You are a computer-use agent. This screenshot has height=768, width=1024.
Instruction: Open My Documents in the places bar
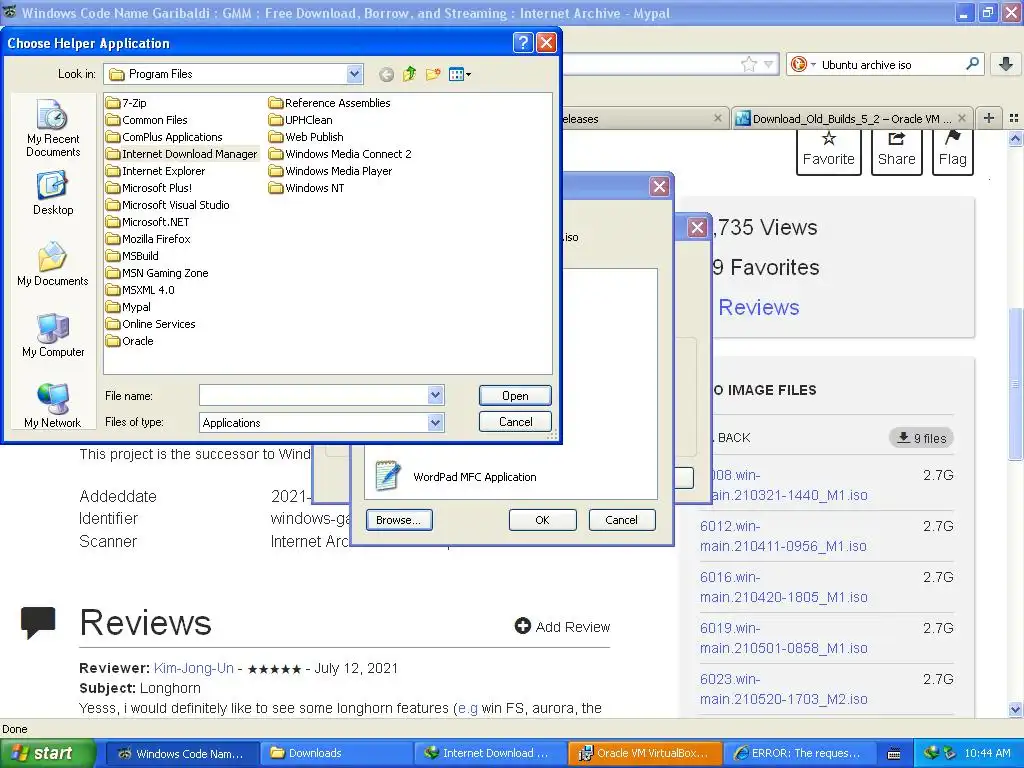coord(53,264)
